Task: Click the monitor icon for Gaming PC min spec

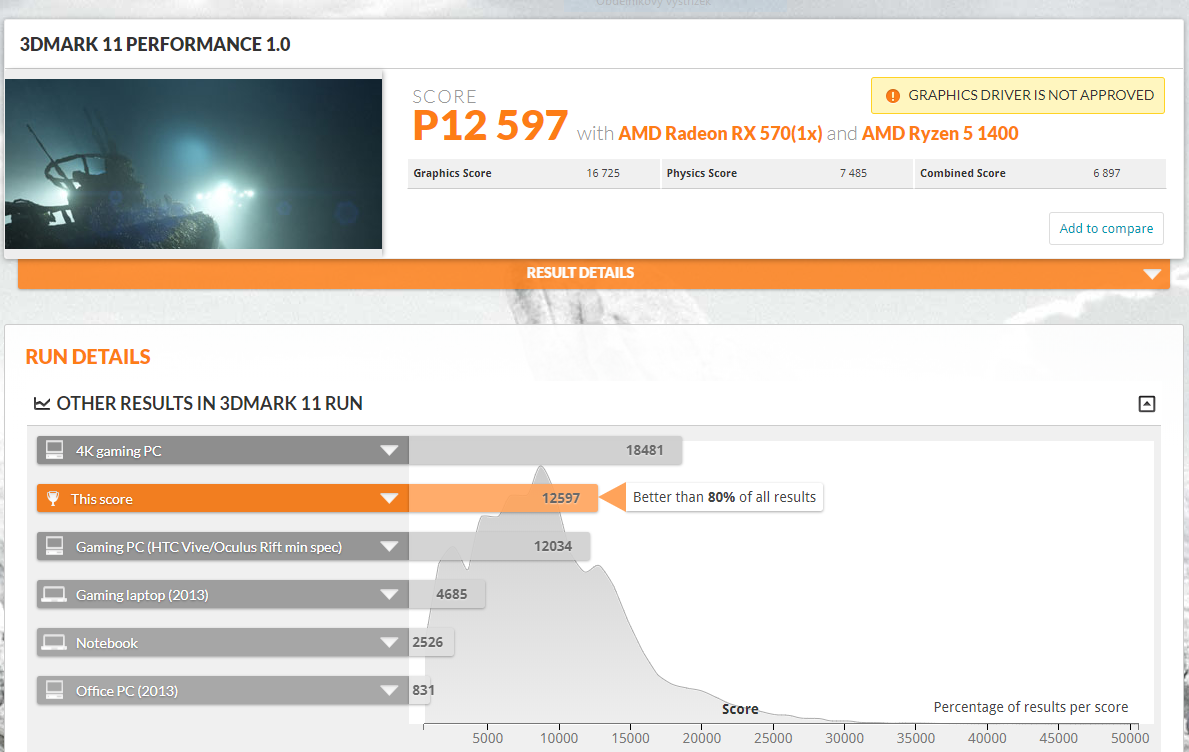Action: pos(54,547)
